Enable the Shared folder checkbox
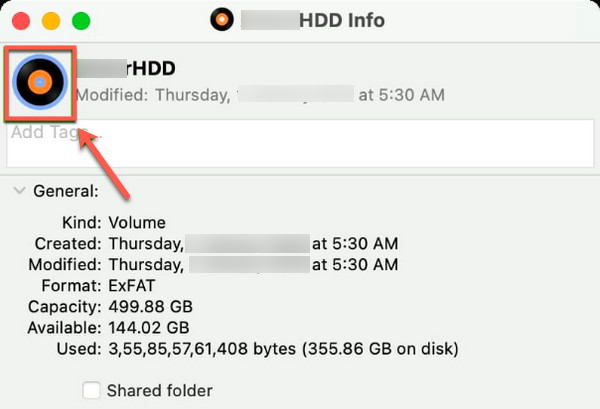The width and height of the screenshot is (600, 409). point(91,390)
